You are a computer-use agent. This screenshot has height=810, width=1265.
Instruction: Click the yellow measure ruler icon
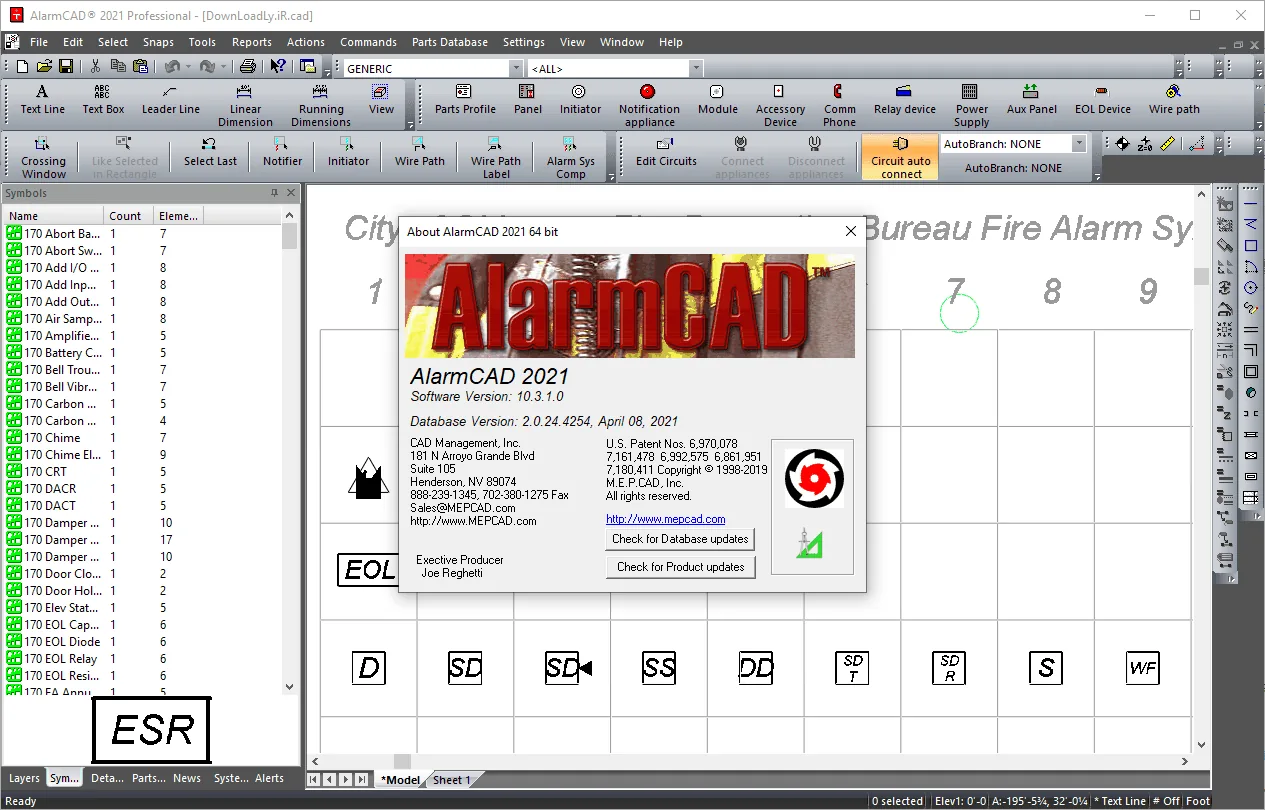pyautogui.click(x=1167, y=144)
